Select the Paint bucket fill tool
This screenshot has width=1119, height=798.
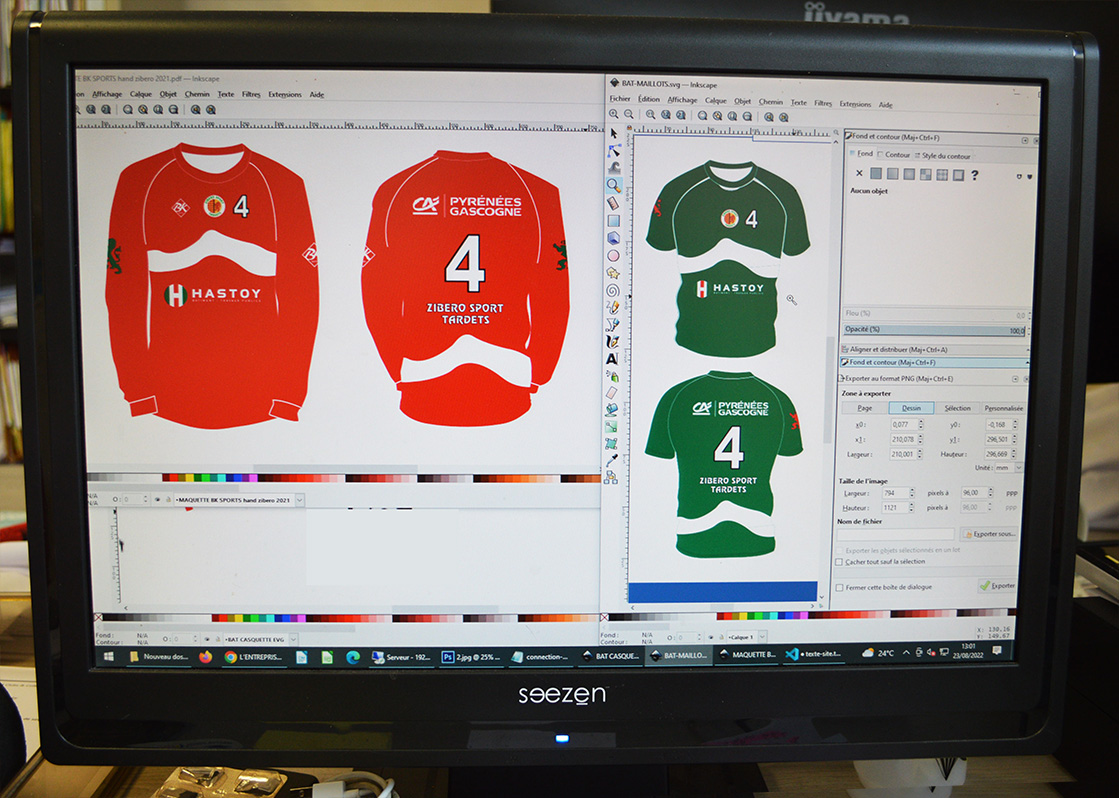point(612,410)
